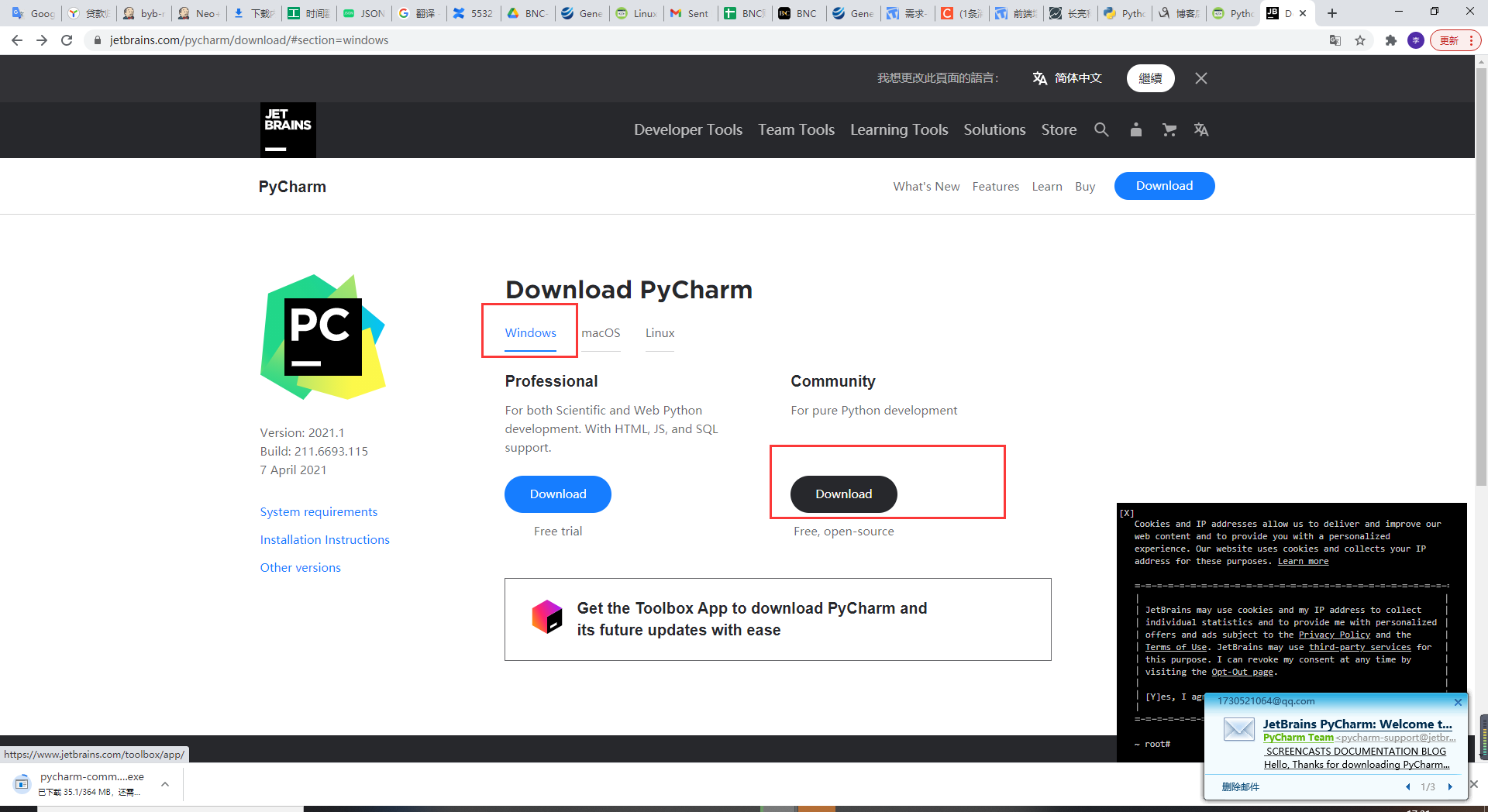Switch to the Linux browser tab
Image resolution: width=1488 pixels, height=812 pixels.
(x=636, y=13)
